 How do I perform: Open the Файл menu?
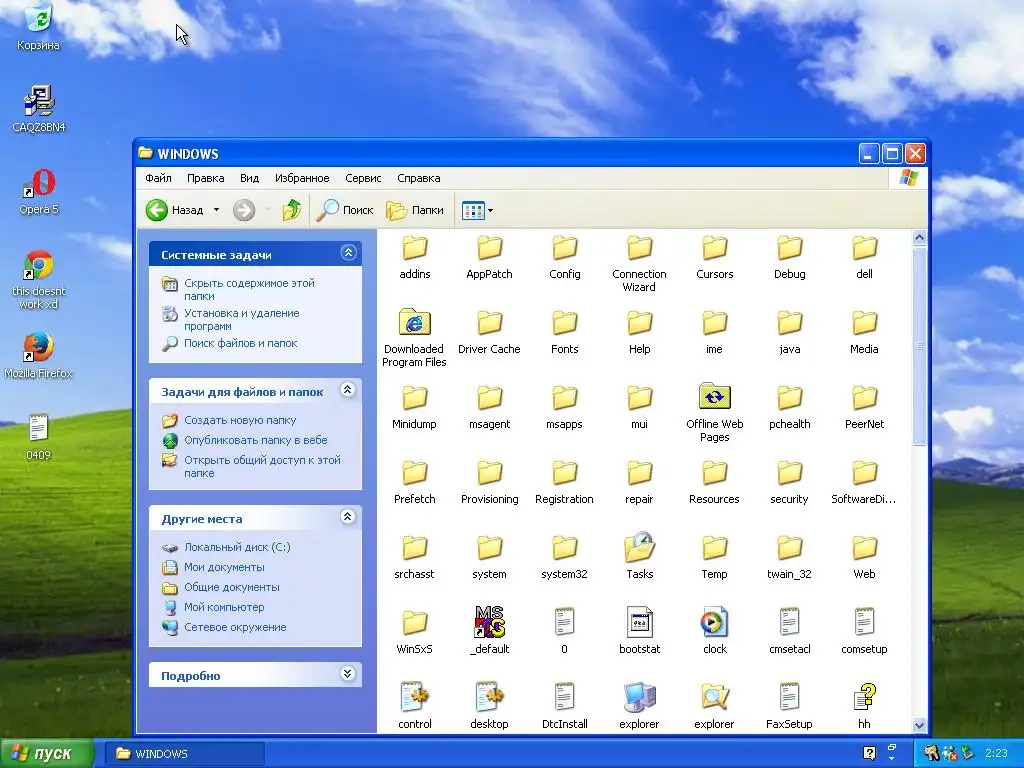point(158,178)
